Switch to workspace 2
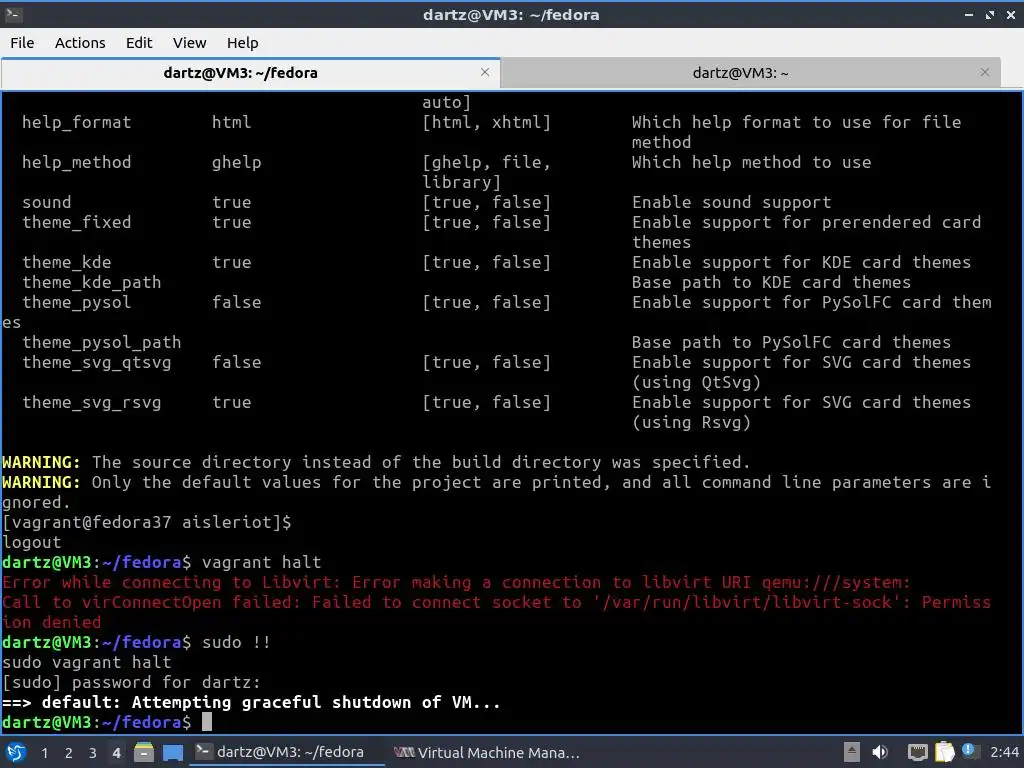This screenshot has height=768, width=1024. 69,753
